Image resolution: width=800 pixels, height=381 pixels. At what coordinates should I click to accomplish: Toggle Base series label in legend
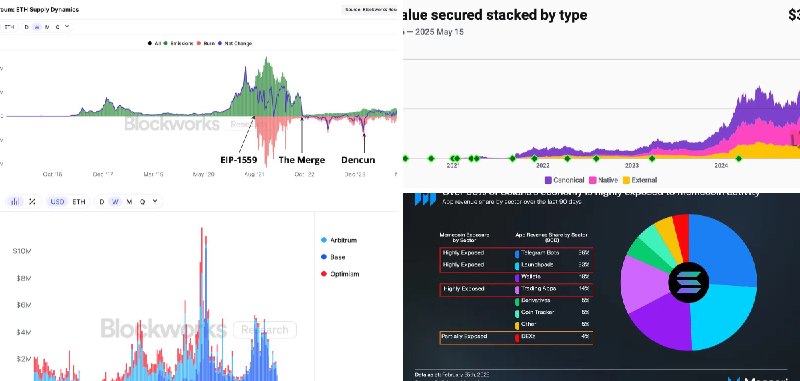pos(338,257)
